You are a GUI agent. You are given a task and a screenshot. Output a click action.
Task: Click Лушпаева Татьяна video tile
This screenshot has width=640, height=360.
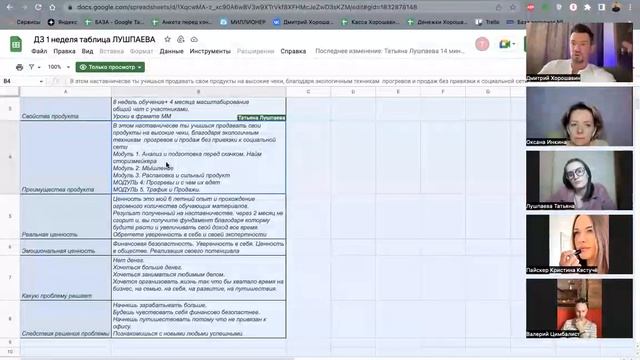(579, 180)
